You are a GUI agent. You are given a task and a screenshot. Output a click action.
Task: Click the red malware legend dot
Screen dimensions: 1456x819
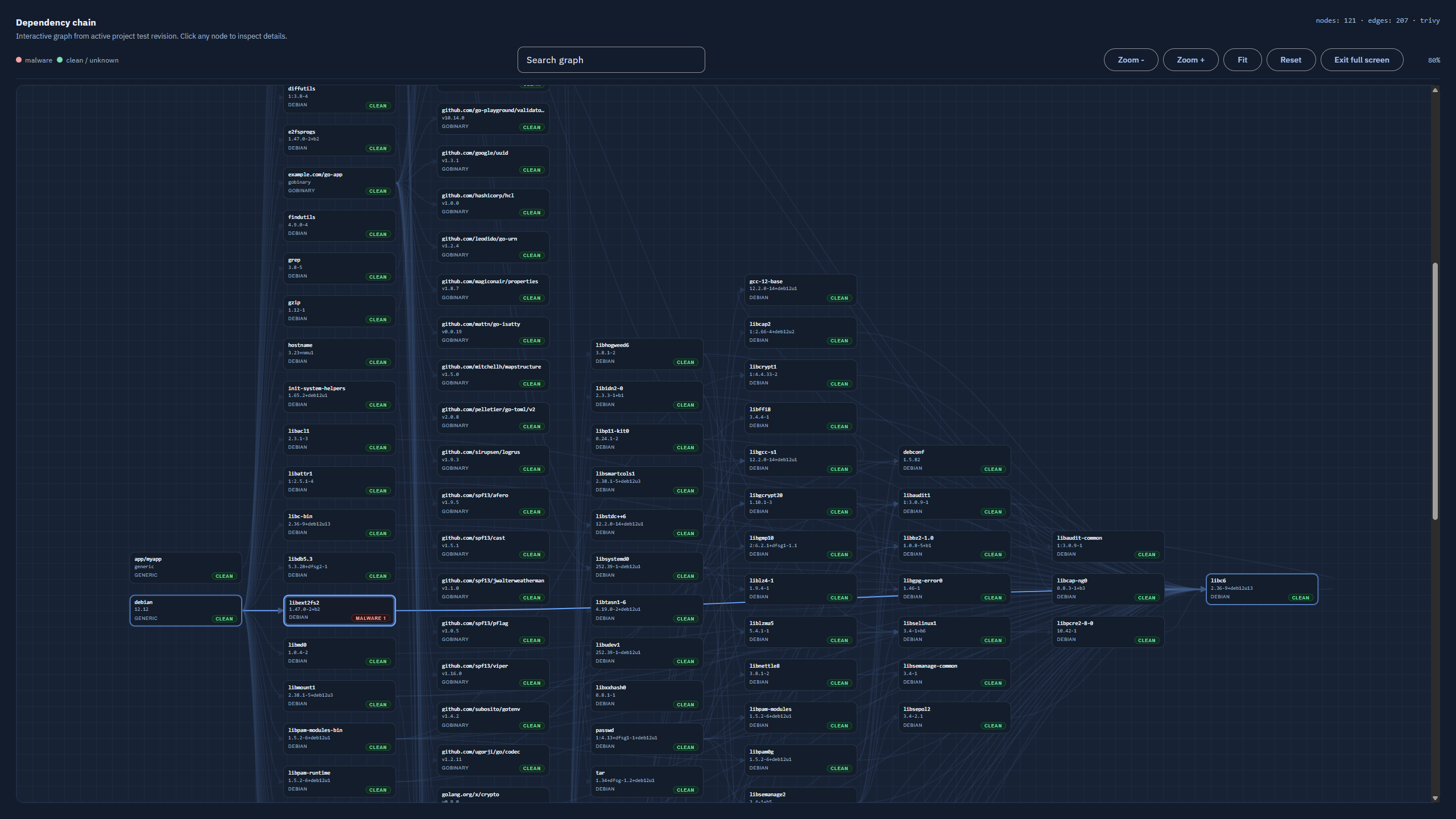[x=19, y=60]
